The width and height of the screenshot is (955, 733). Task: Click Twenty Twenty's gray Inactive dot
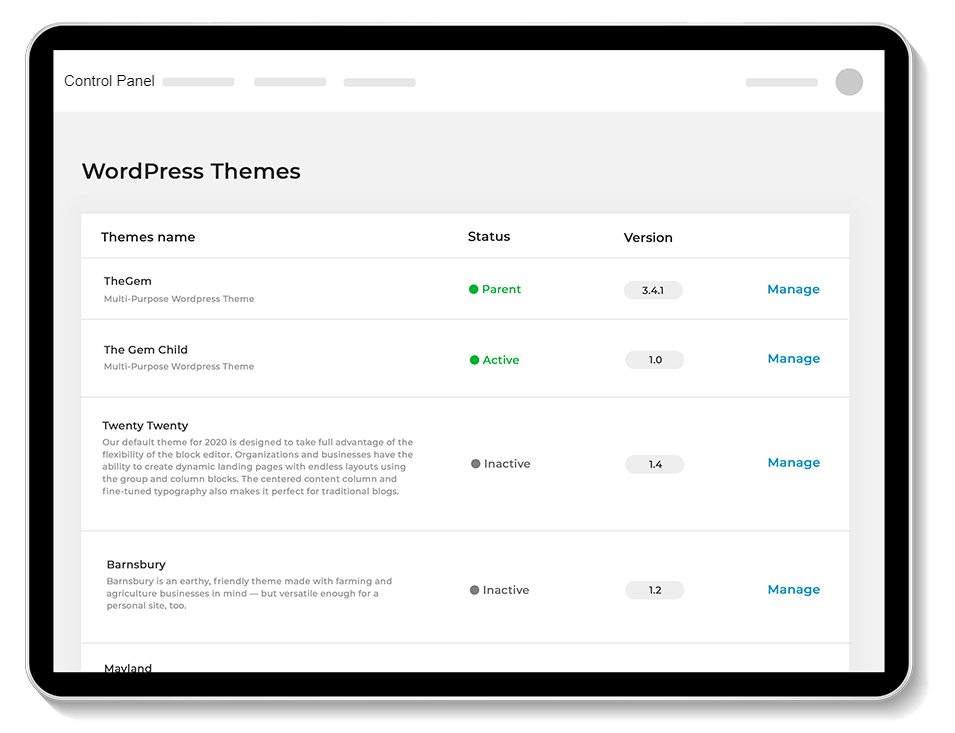(x=476, y=464)
